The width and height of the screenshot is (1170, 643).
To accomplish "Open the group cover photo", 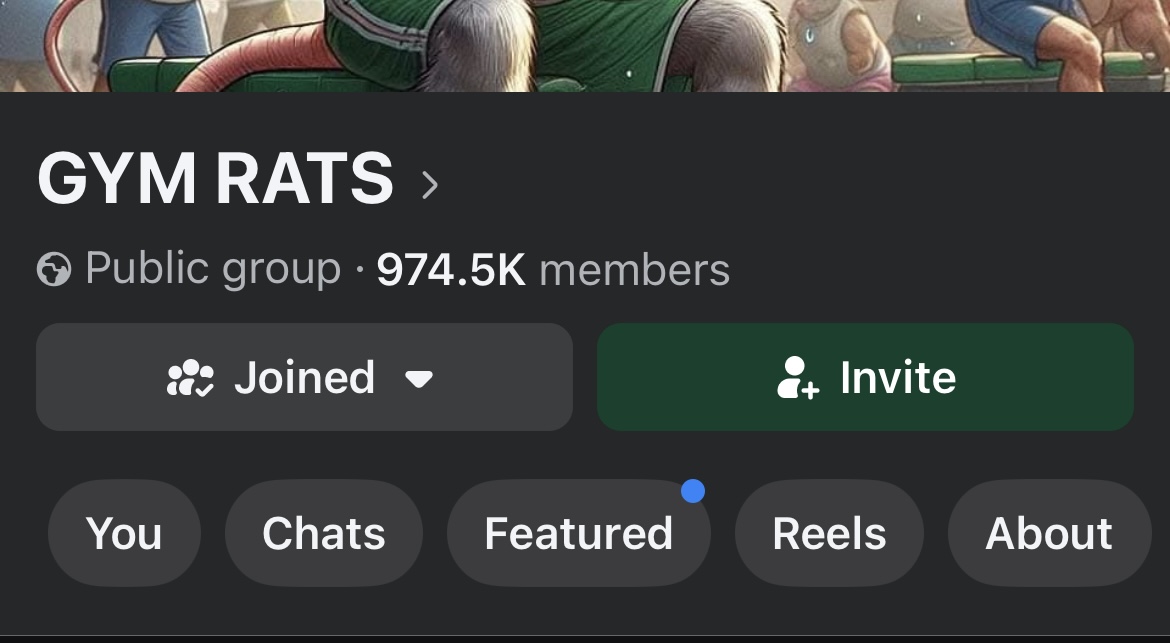I will tap(585, 46).
